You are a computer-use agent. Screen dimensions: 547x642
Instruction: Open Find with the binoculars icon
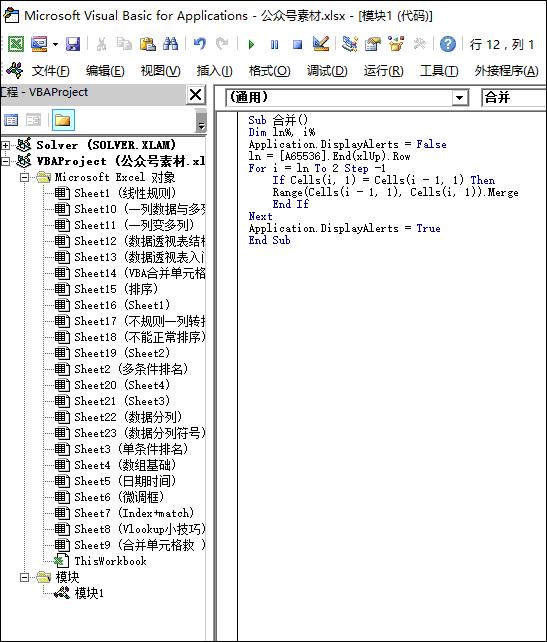(x=170, y=43)
